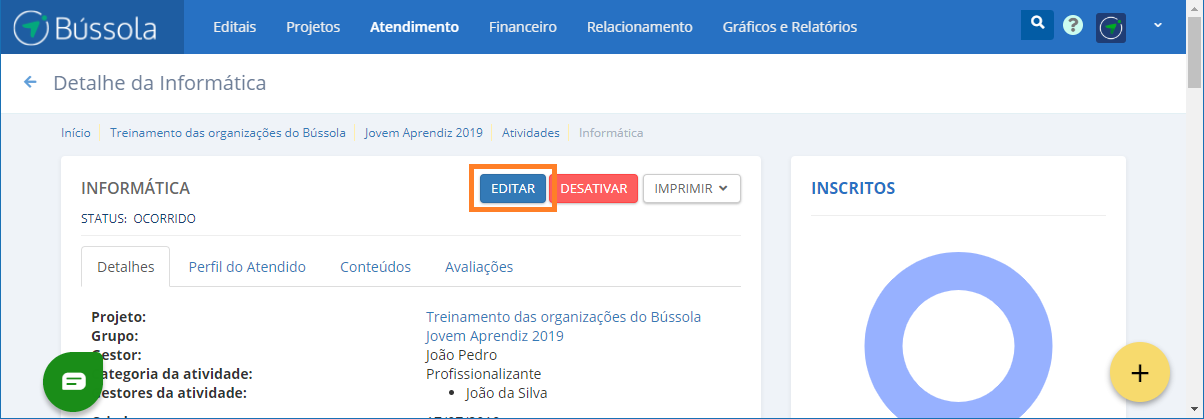
Task: Click the EDITAR button
Action: (513, 188)
